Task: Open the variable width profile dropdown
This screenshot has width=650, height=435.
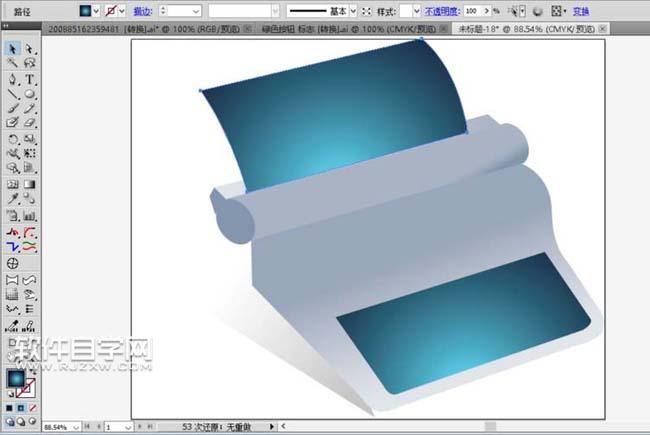Action: (275, 11)
